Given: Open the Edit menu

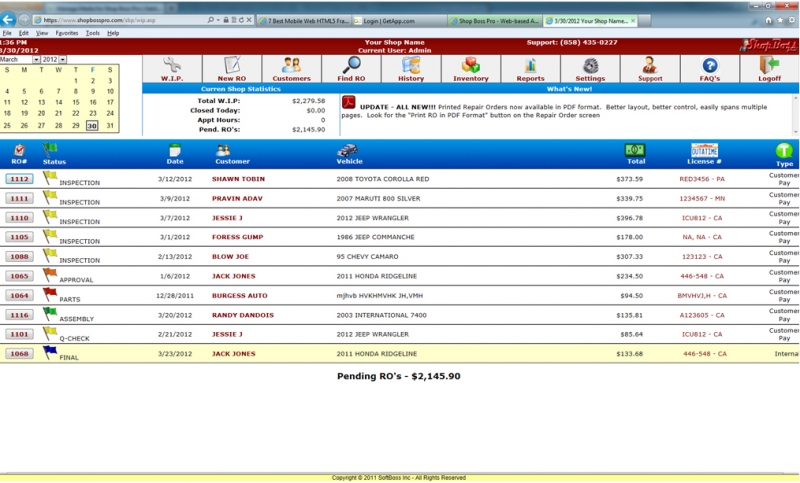Looking at the screenshot, I should [x=23, y=33].
